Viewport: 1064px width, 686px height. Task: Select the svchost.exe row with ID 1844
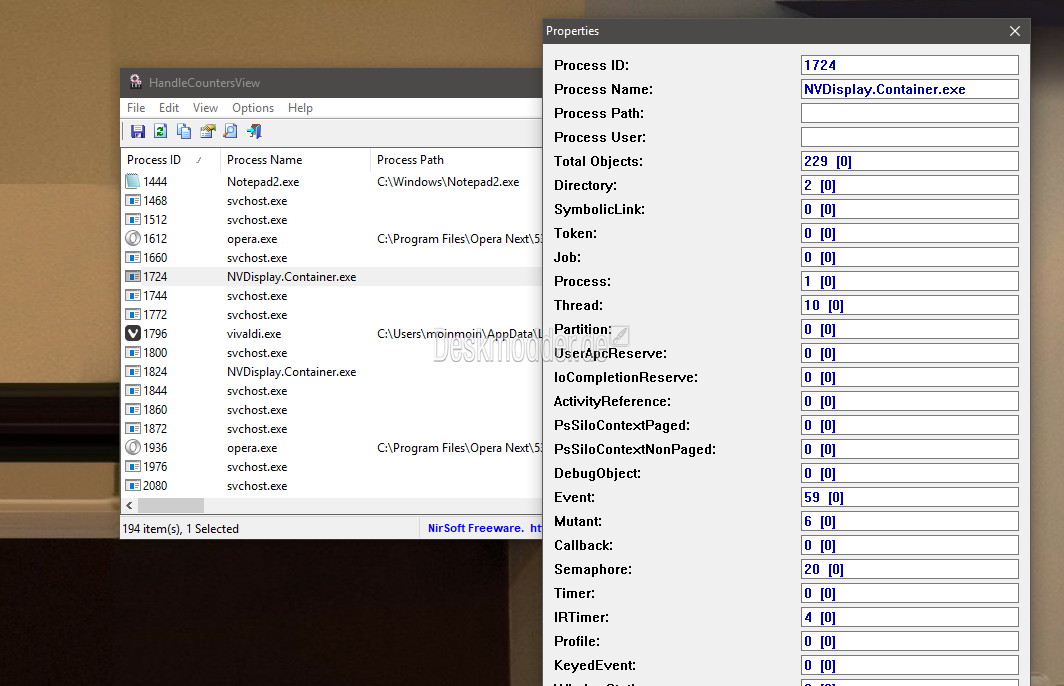click(332, 390)
